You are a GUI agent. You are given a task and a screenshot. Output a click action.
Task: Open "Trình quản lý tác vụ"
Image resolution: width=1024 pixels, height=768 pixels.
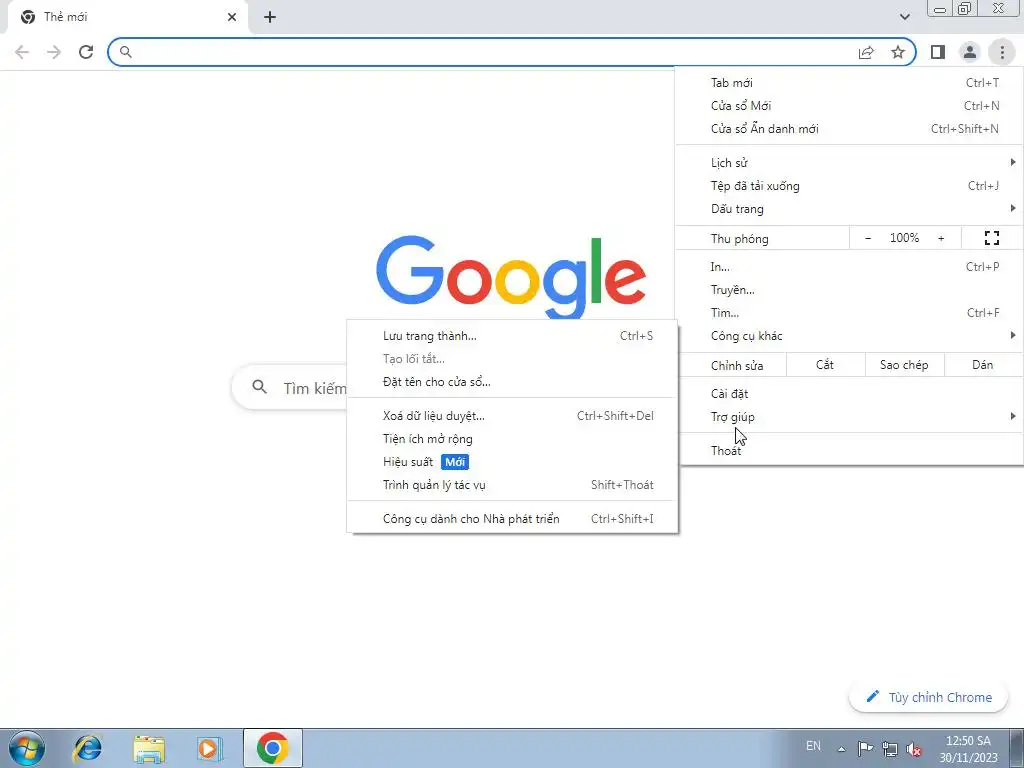click(x=513, y=485)
